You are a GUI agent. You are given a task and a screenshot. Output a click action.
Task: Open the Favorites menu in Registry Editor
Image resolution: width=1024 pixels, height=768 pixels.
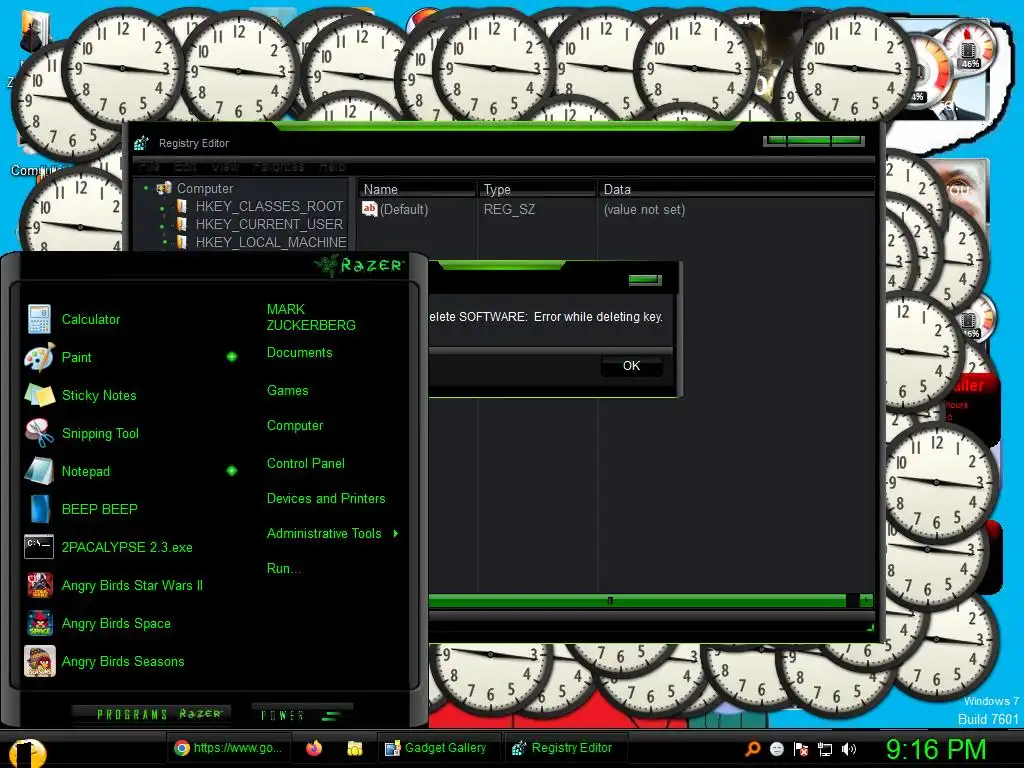point(278,166)
